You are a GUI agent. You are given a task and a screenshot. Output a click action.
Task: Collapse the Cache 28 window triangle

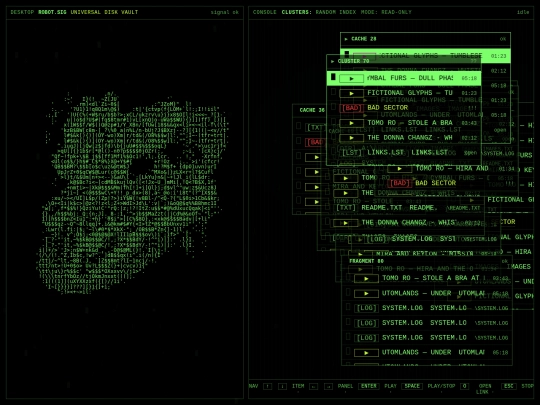(346, 39)
